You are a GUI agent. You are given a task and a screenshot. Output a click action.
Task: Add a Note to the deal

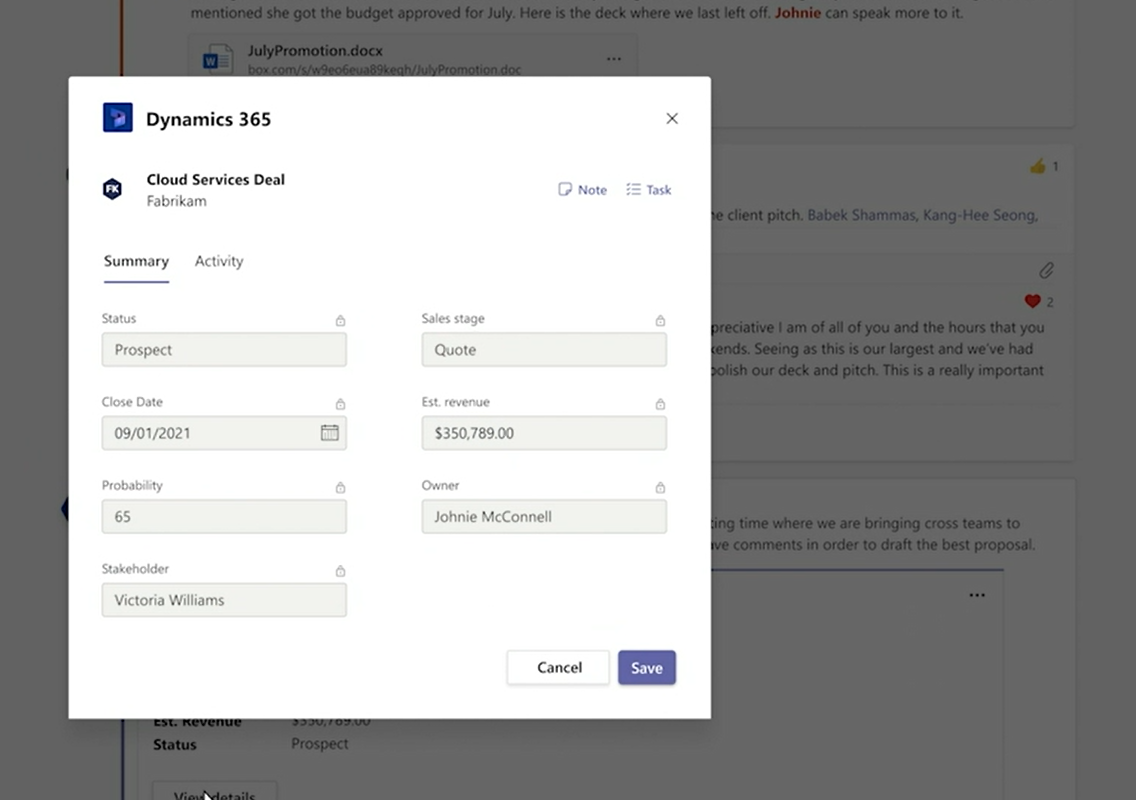click(x=582, y=190)
